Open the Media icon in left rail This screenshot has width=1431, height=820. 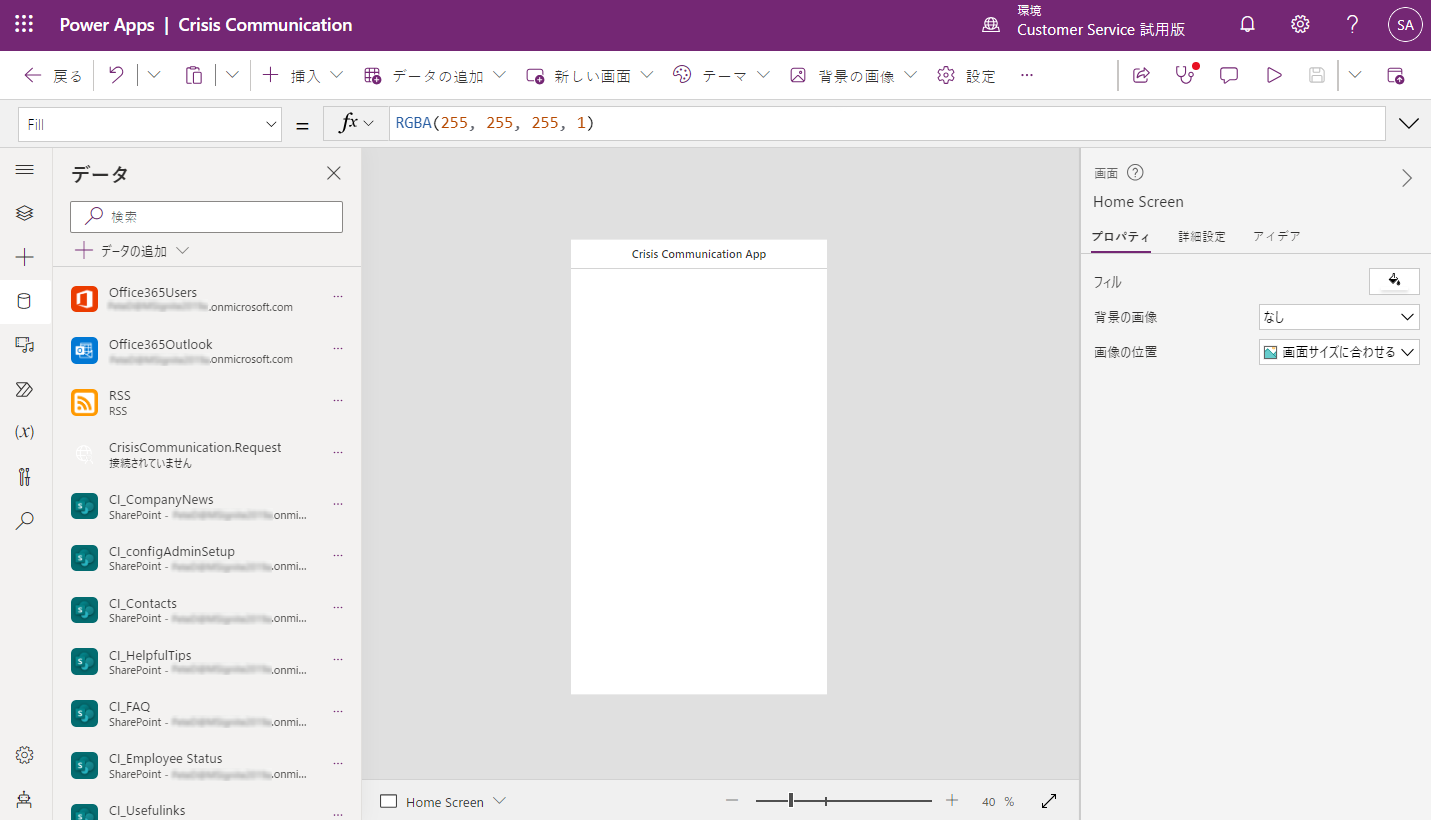tap(25, 345)
